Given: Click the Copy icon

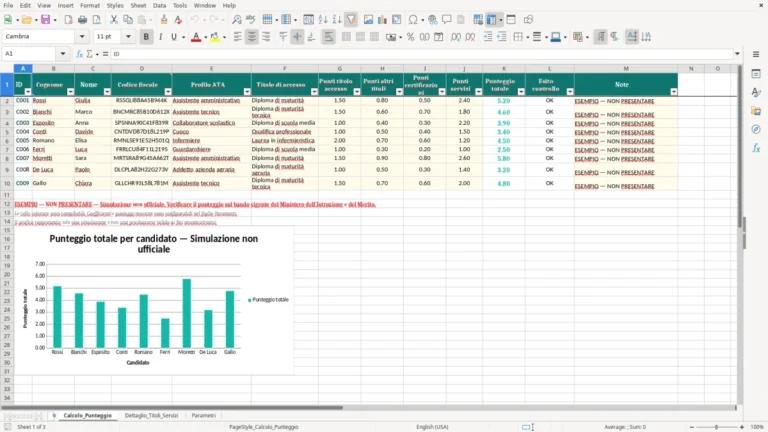Looking at the screenshot, I should pyautogui.click(x=128, y=20).
